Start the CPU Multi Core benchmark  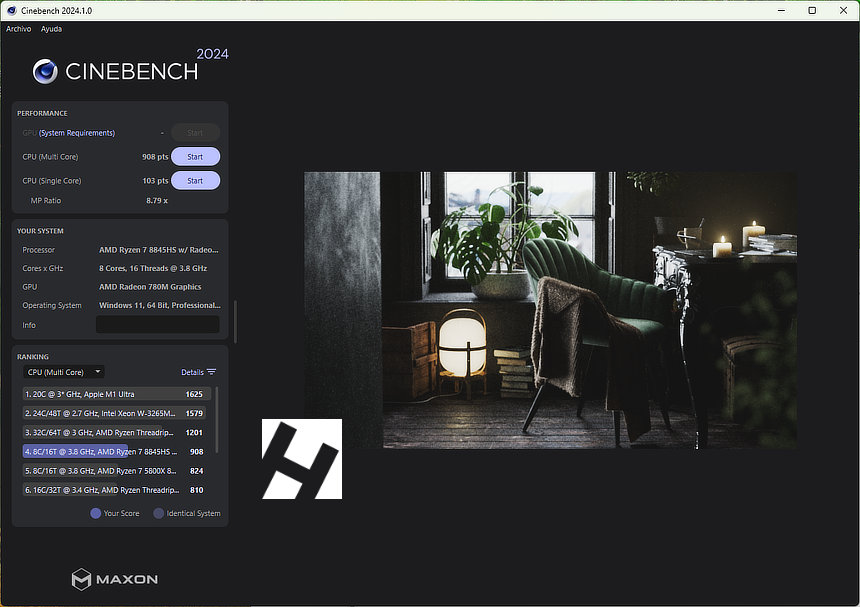click(x=195, y=157)
